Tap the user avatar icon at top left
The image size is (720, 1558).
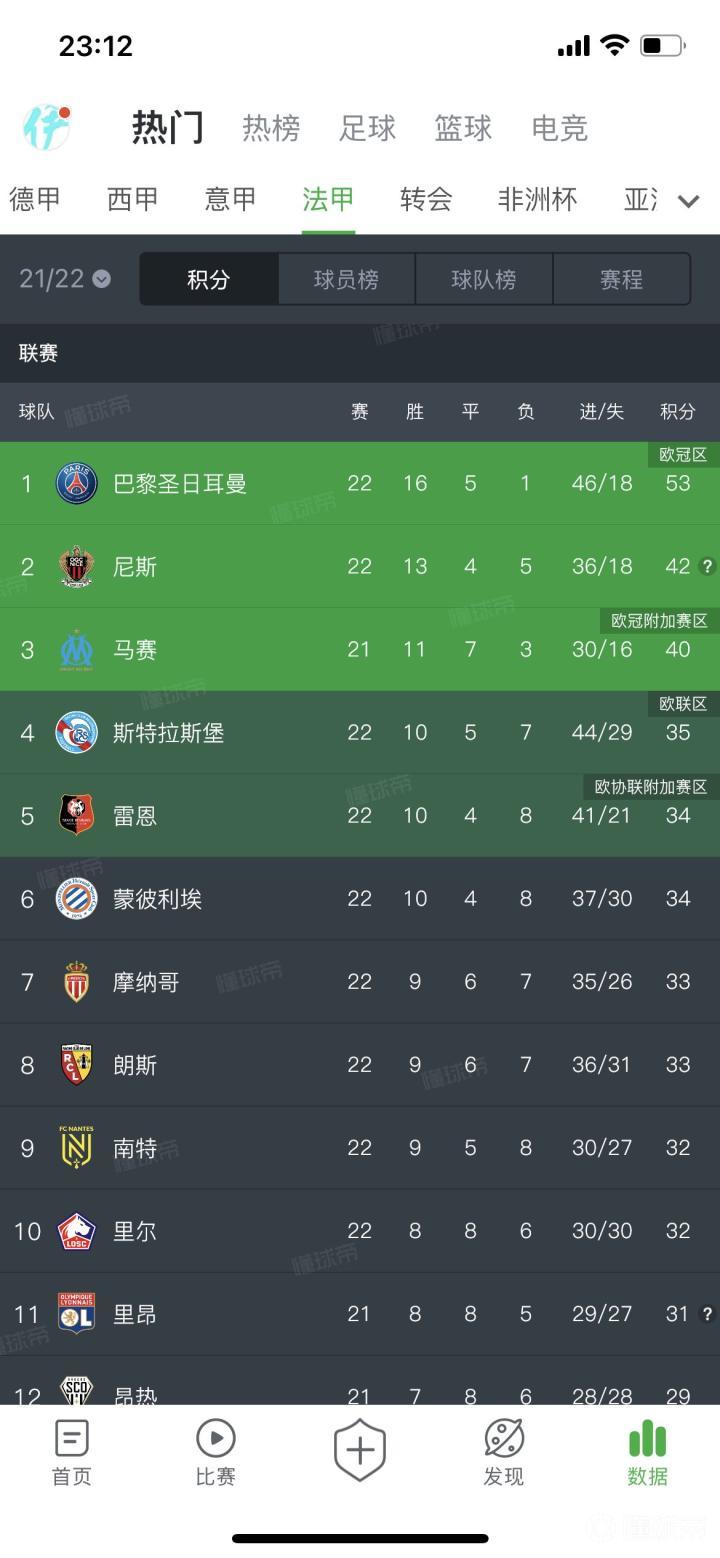tap(47, 127)
